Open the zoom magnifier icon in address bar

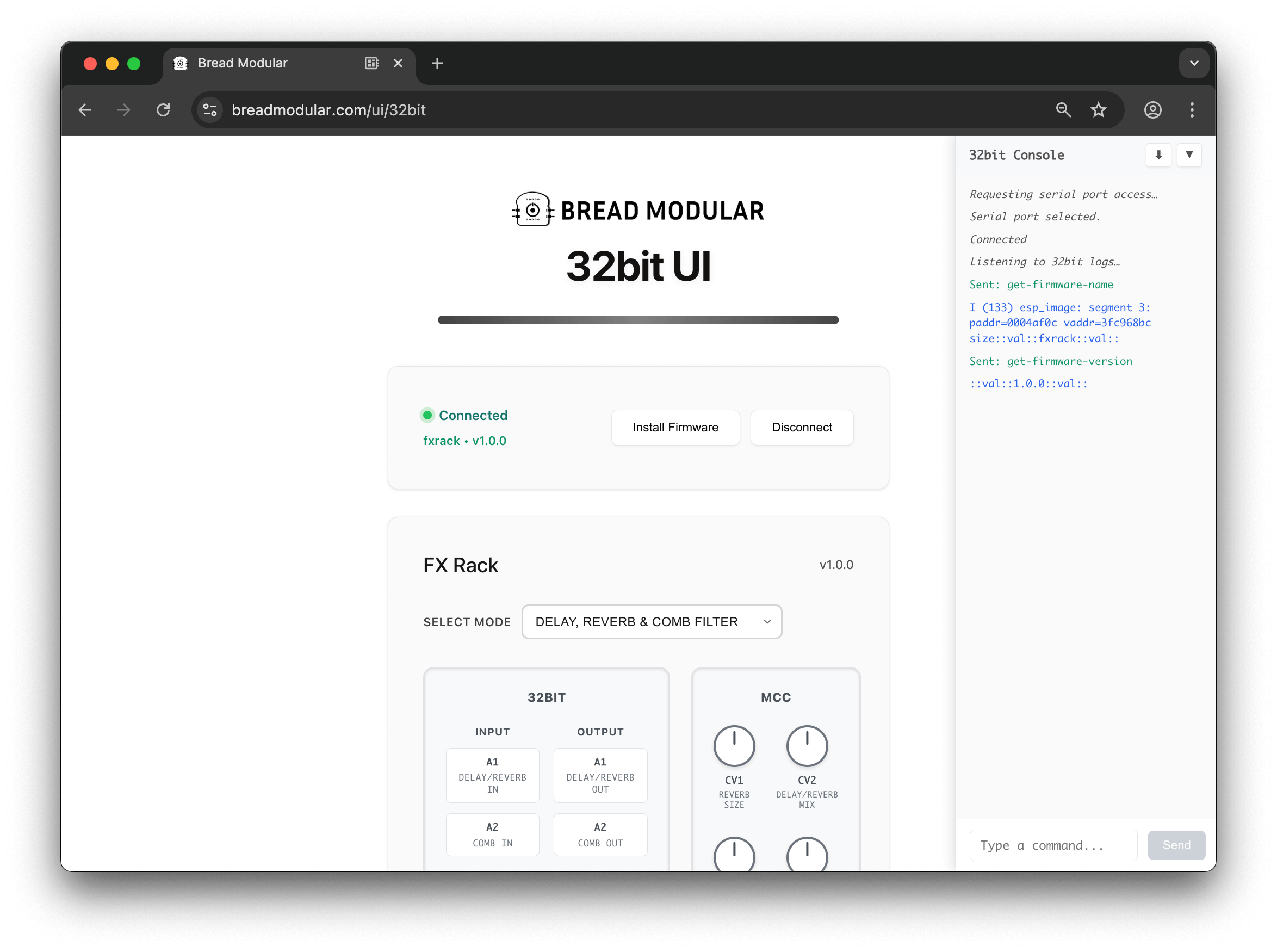[x=1063, y=109]
